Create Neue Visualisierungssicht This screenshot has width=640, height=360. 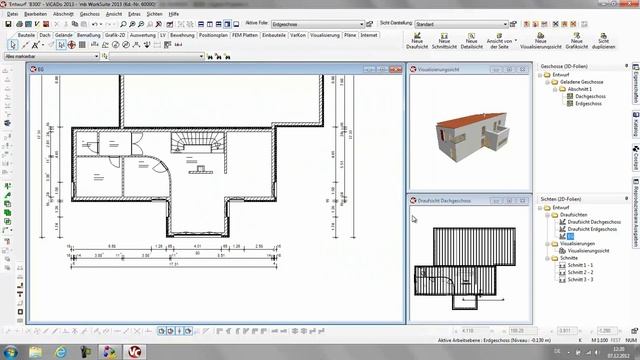tap(541, 41)
